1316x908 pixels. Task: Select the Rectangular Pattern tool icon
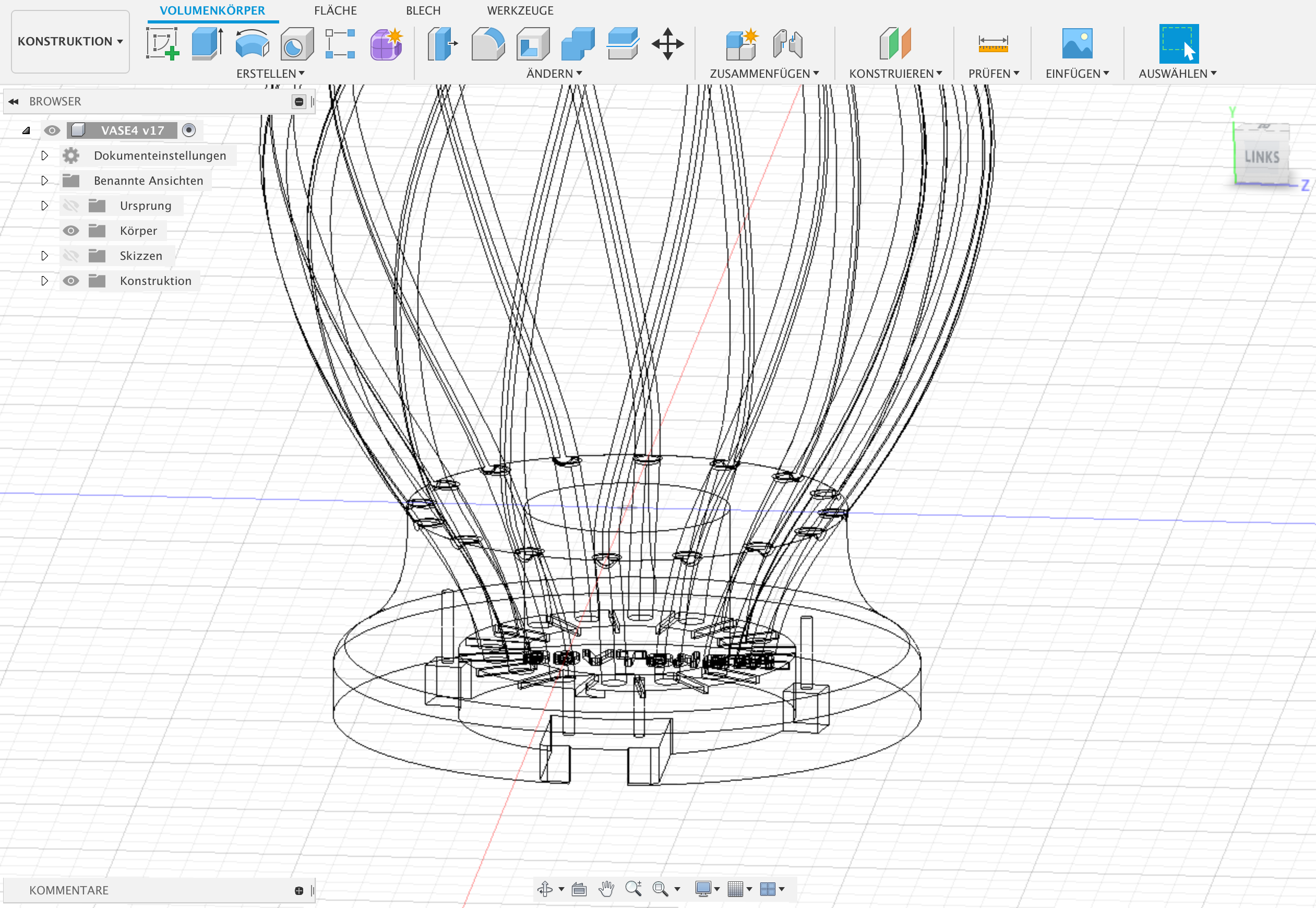pyautogui.click(x=341, y=43)
